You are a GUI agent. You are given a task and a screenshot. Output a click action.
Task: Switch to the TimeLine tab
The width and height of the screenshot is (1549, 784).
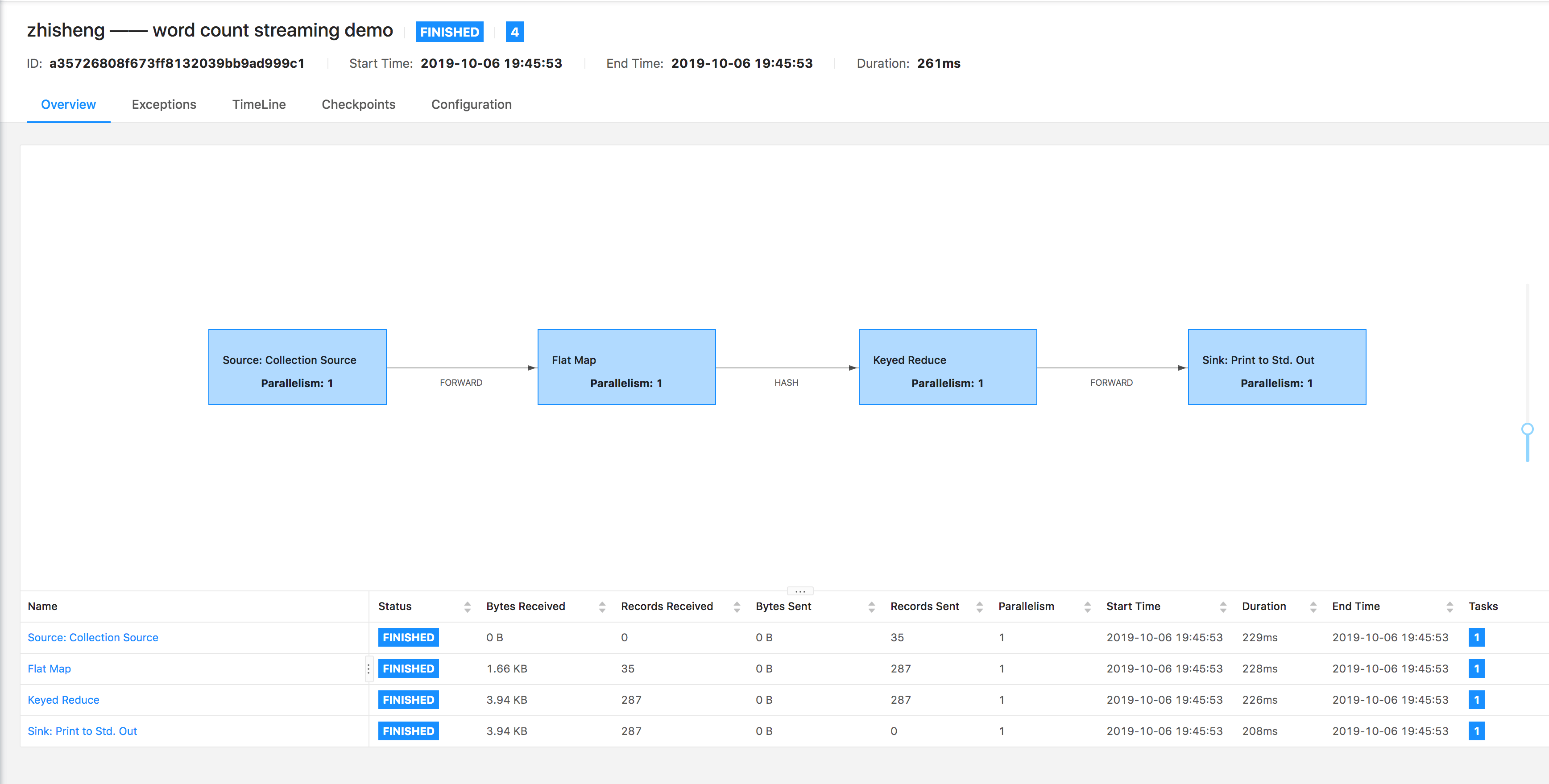click(x=259, y=105)
